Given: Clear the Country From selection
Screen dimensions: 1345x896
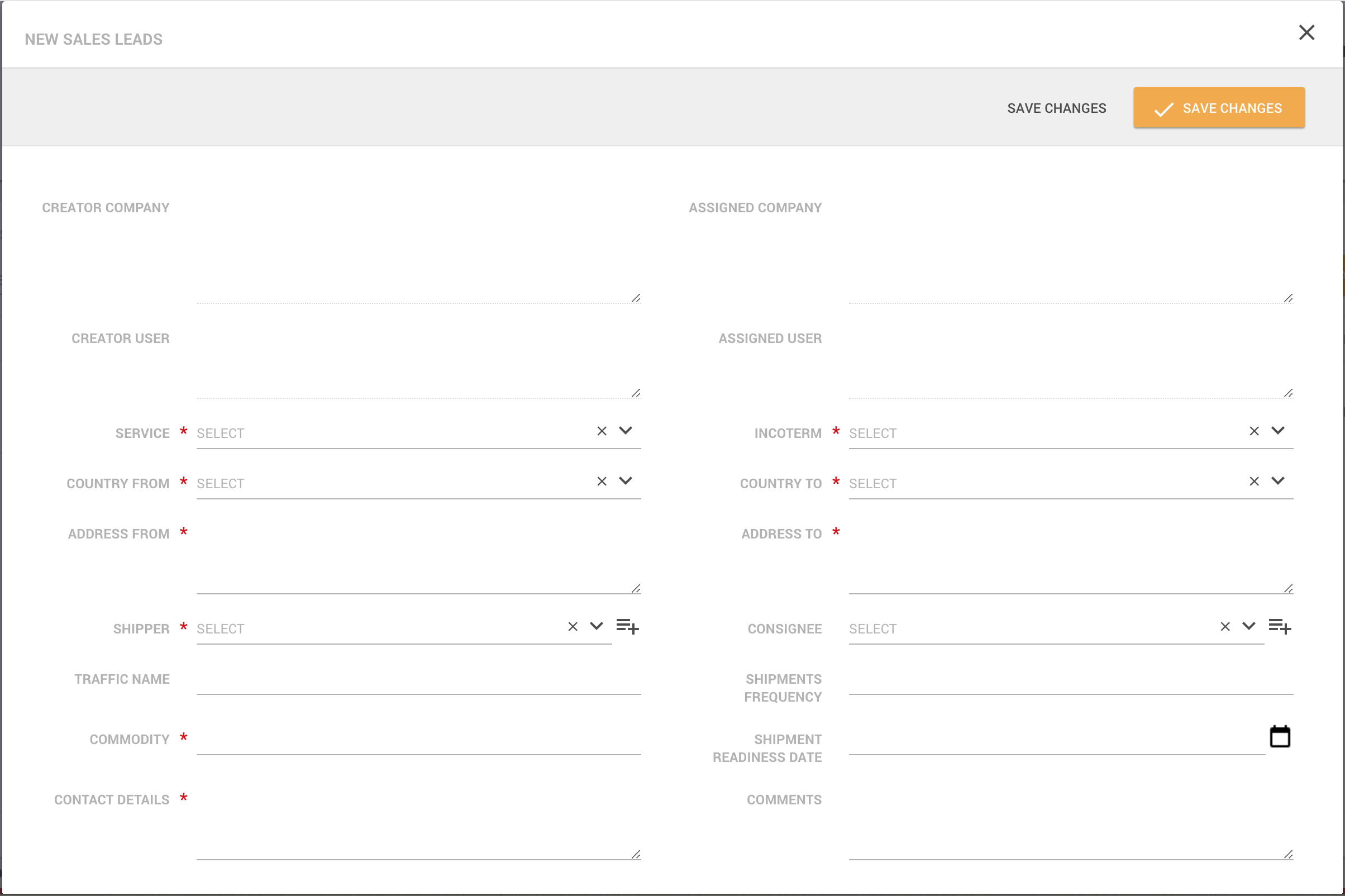Looking at the screenshot, I should coord(602,482).
